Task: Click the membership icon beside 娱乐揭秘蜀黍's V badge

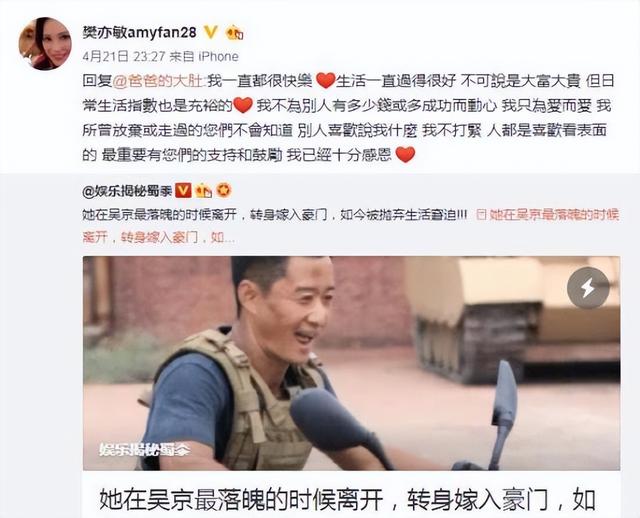Action: (203, 191)
